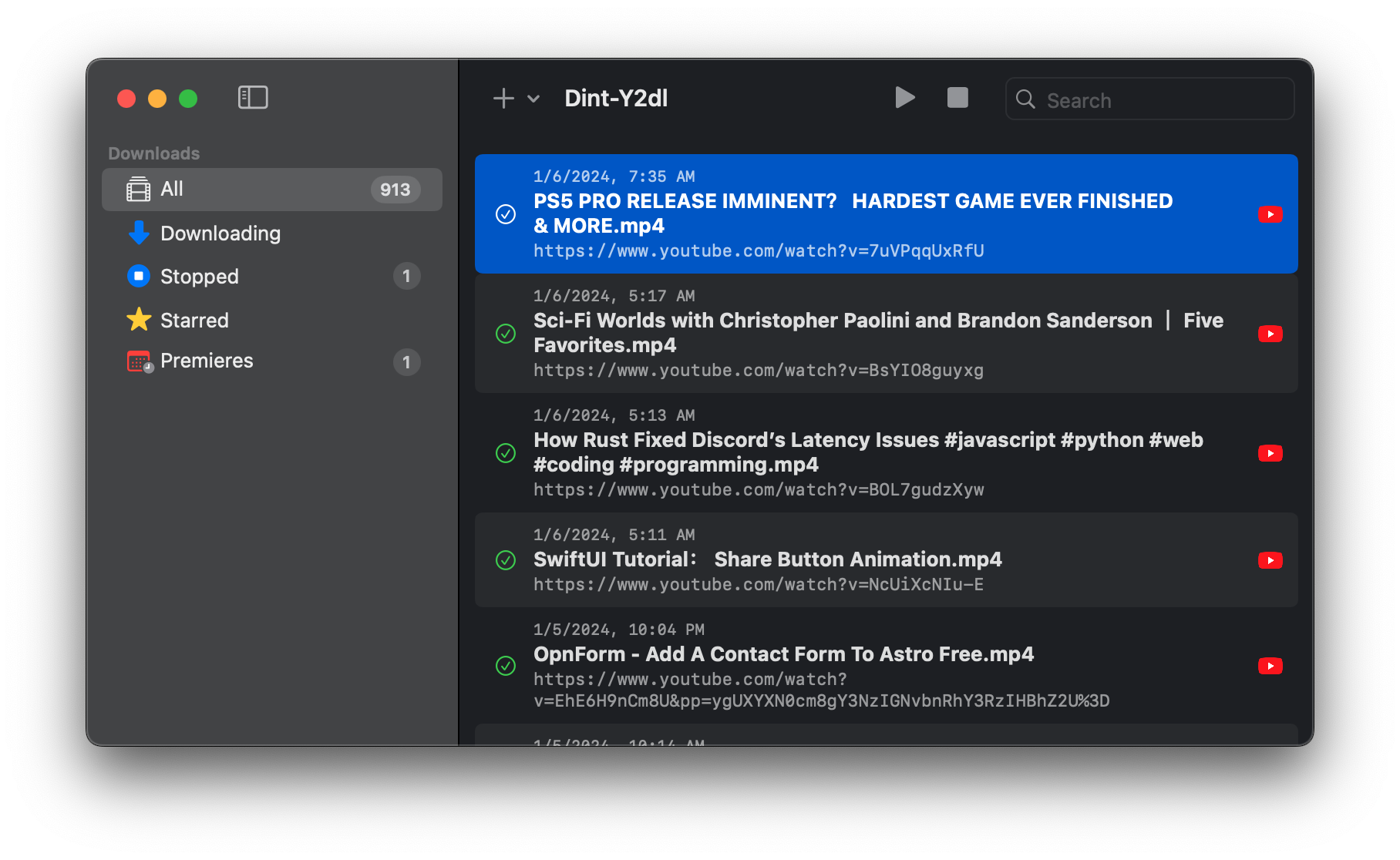Click the 1/6/2024, 5:11 AM timestamp
This screenshot has width=1400, height=860.
(614, 536)
